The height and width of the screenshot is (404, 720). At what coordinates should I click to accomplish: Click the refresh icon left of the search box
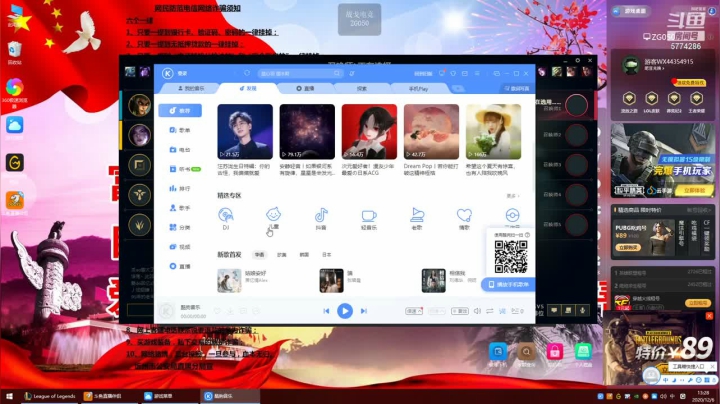click(x=247, y=73)
